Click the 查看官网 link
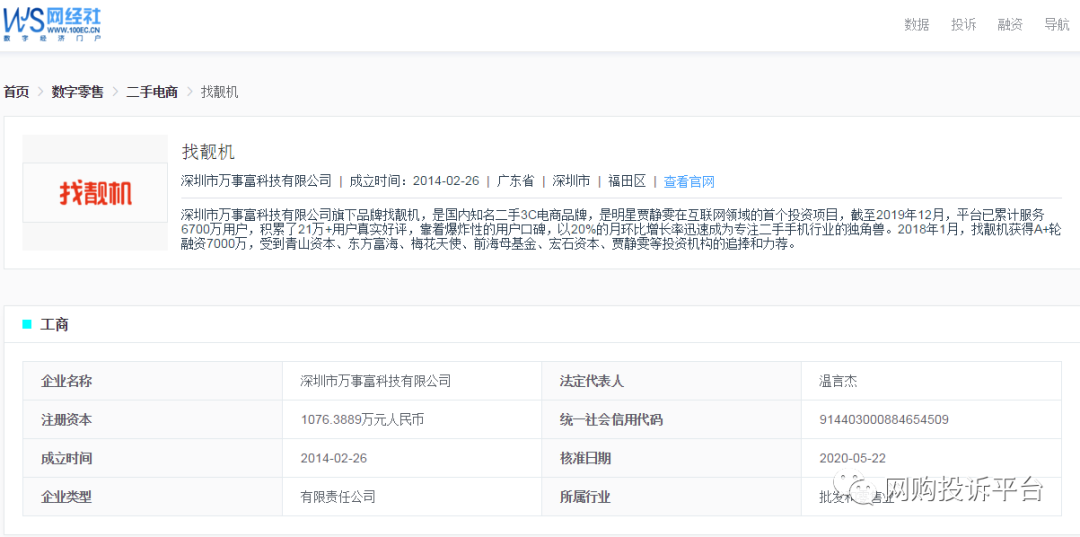Screen dimensions: 1080x537 (689, 182)
